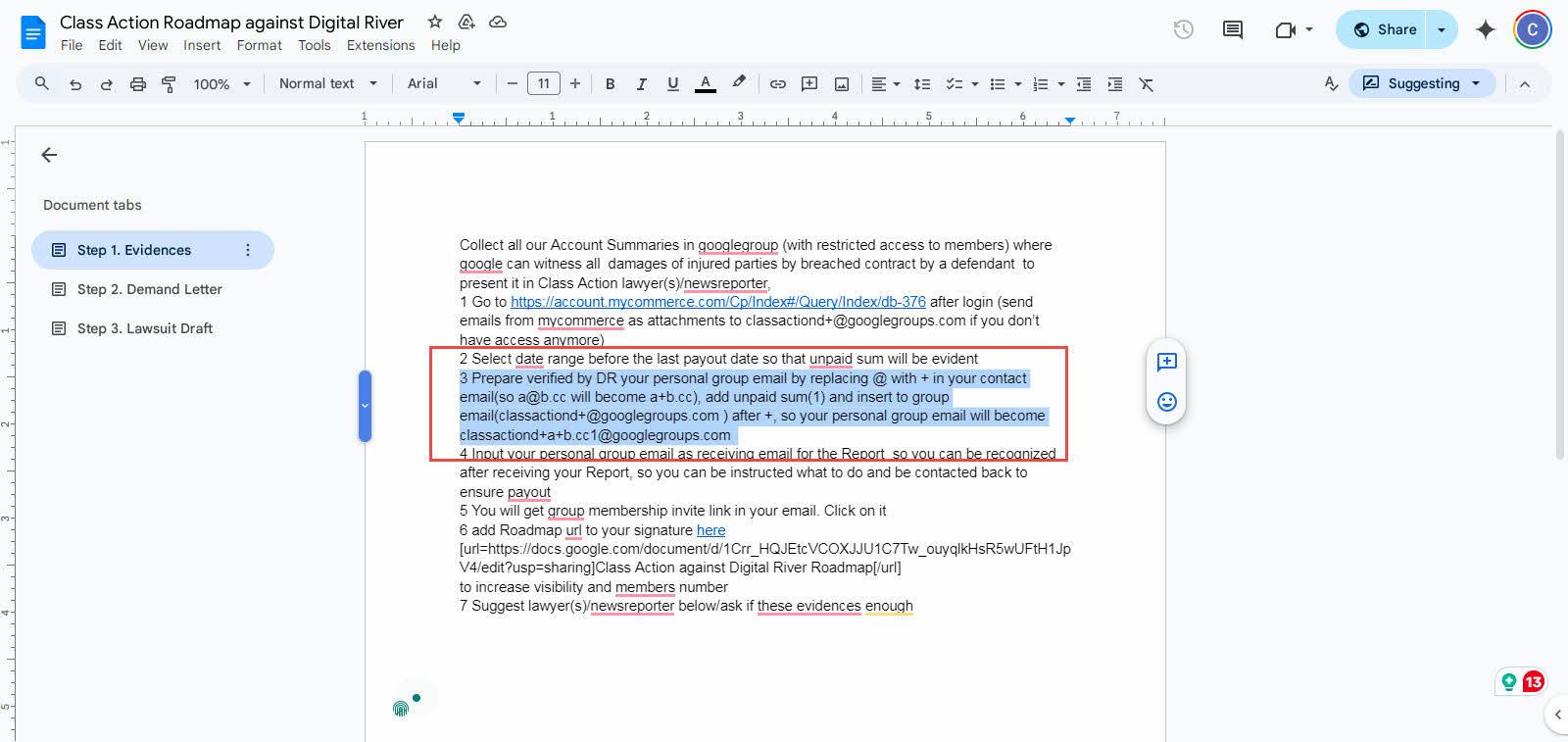Screen dimensions: 1568x742
Task: Toggle underline formatting
Action: click(x=673, y=84)
